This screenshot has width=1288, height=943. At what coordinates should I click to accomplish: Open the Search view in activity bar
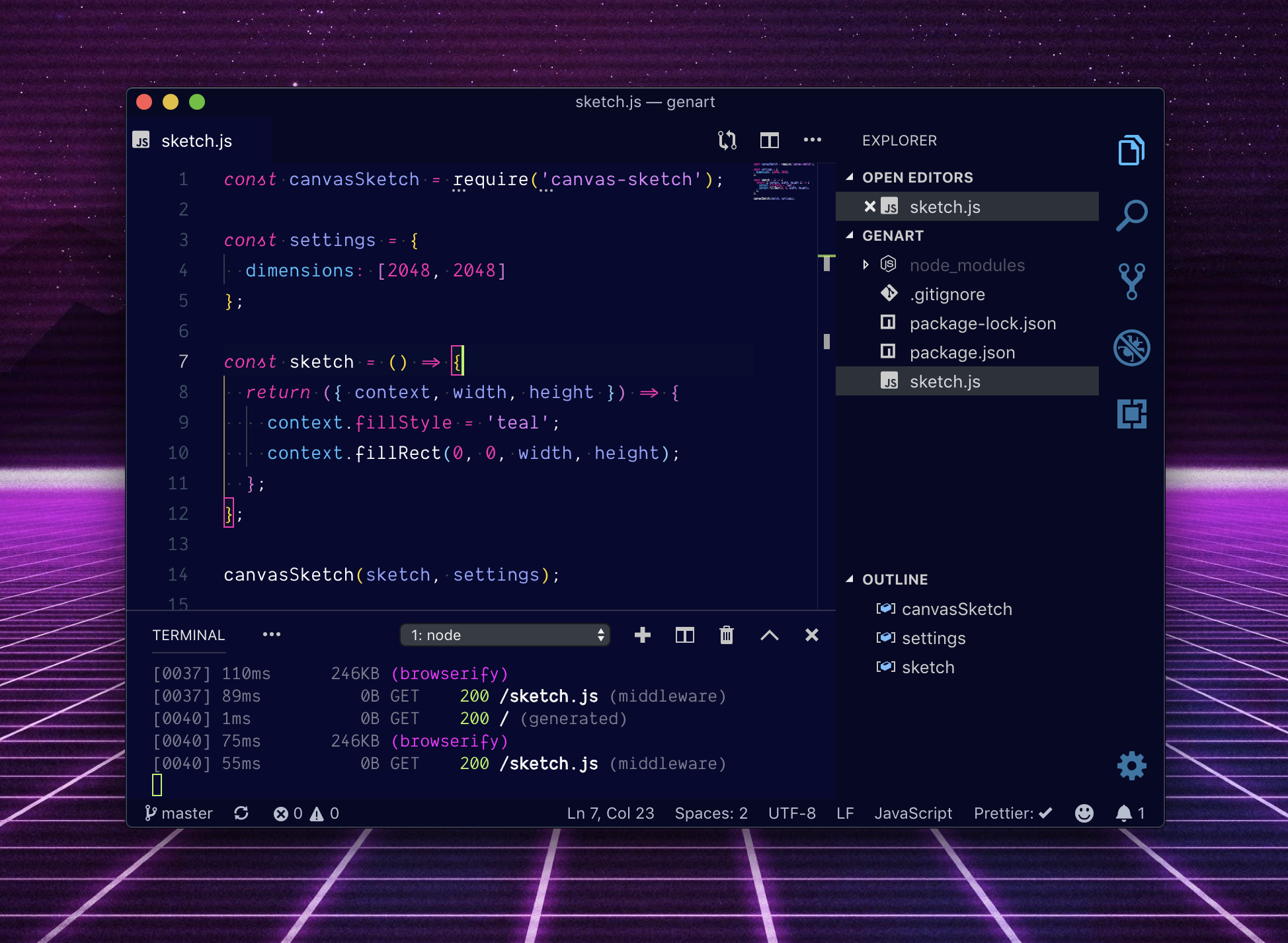coord(1131,216)
